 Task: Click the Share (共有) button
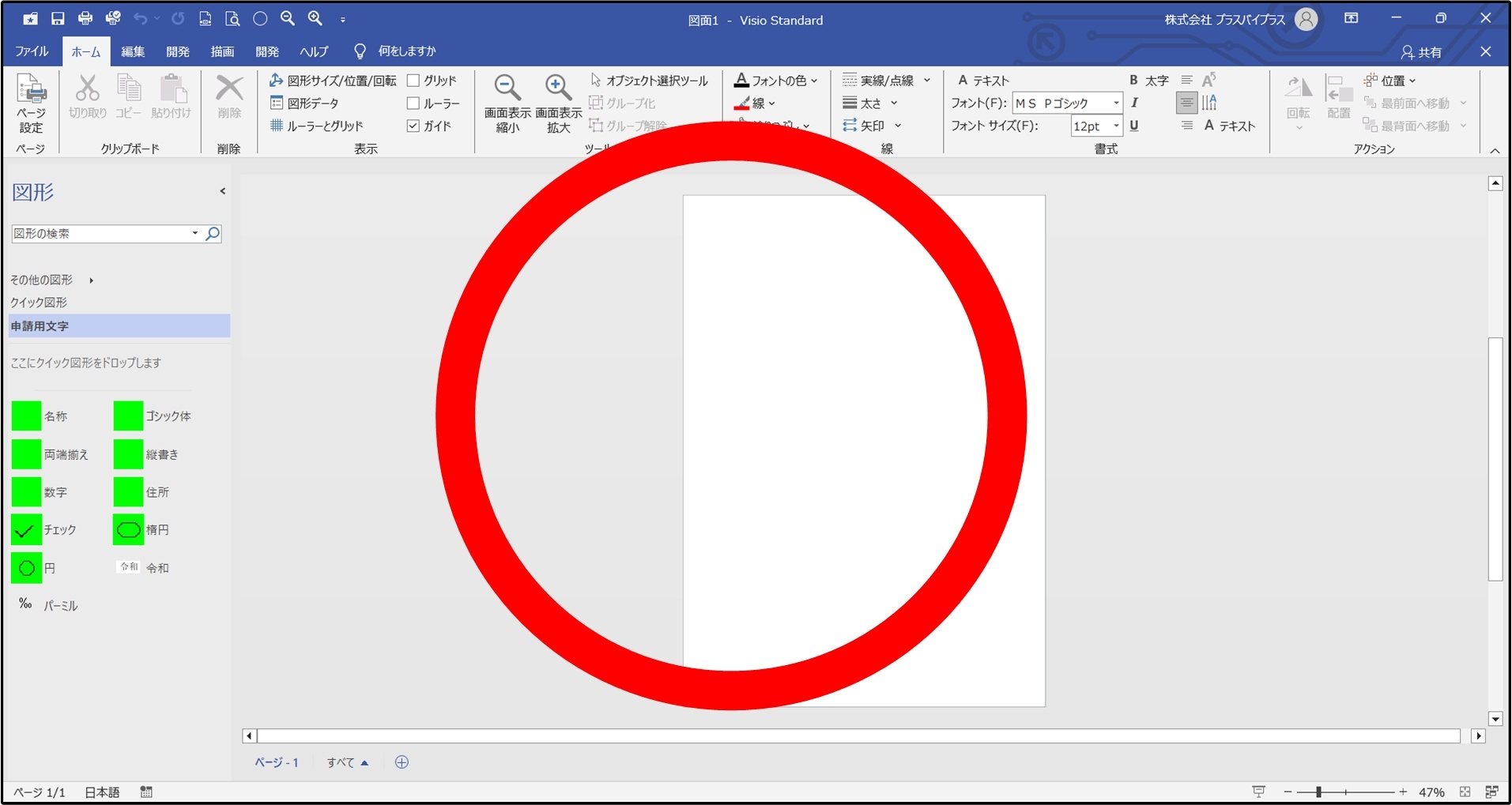click(x=1421, y=52)
